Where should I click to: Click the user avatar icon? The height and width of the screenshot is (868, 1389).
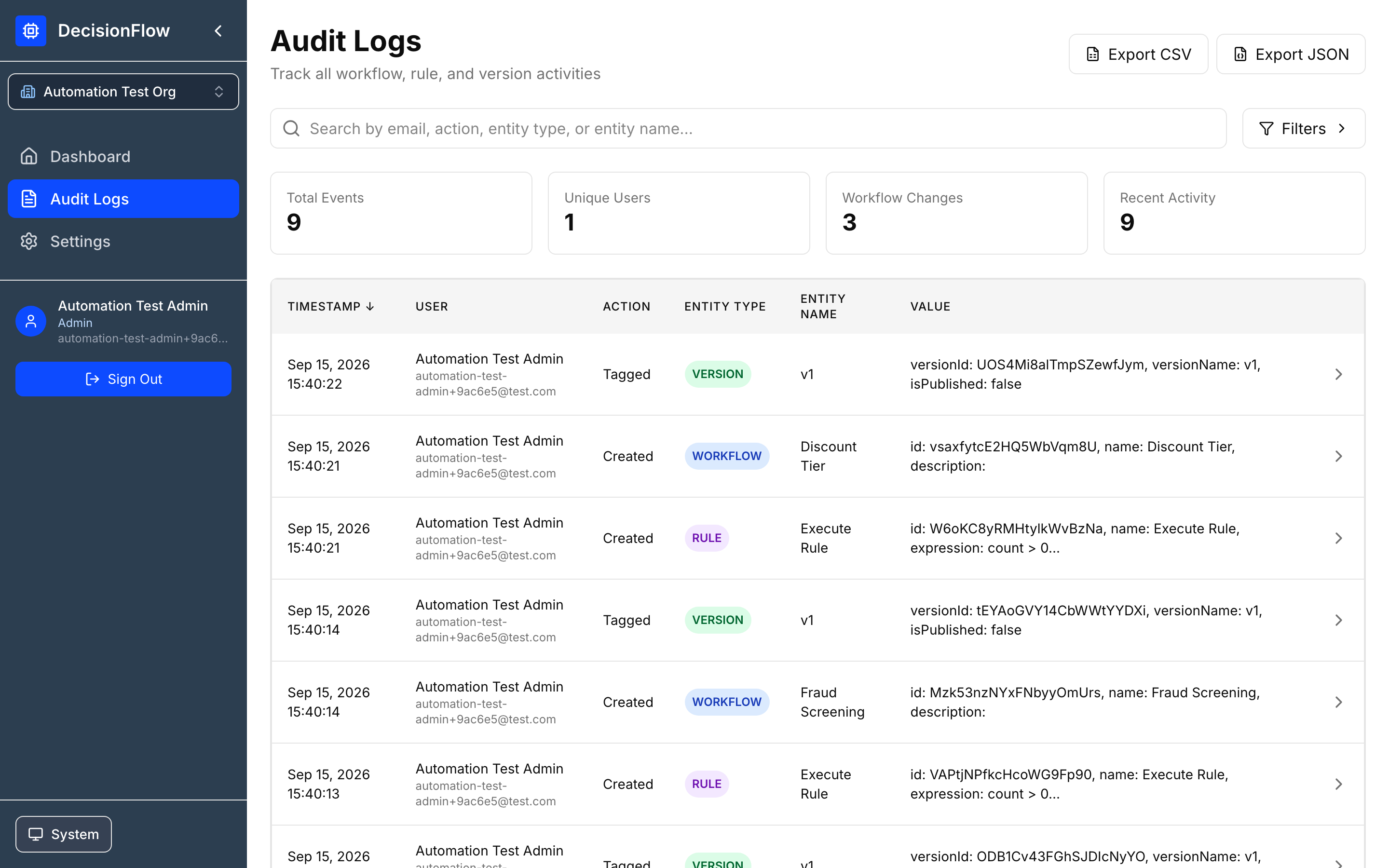(x=31, y=322)
